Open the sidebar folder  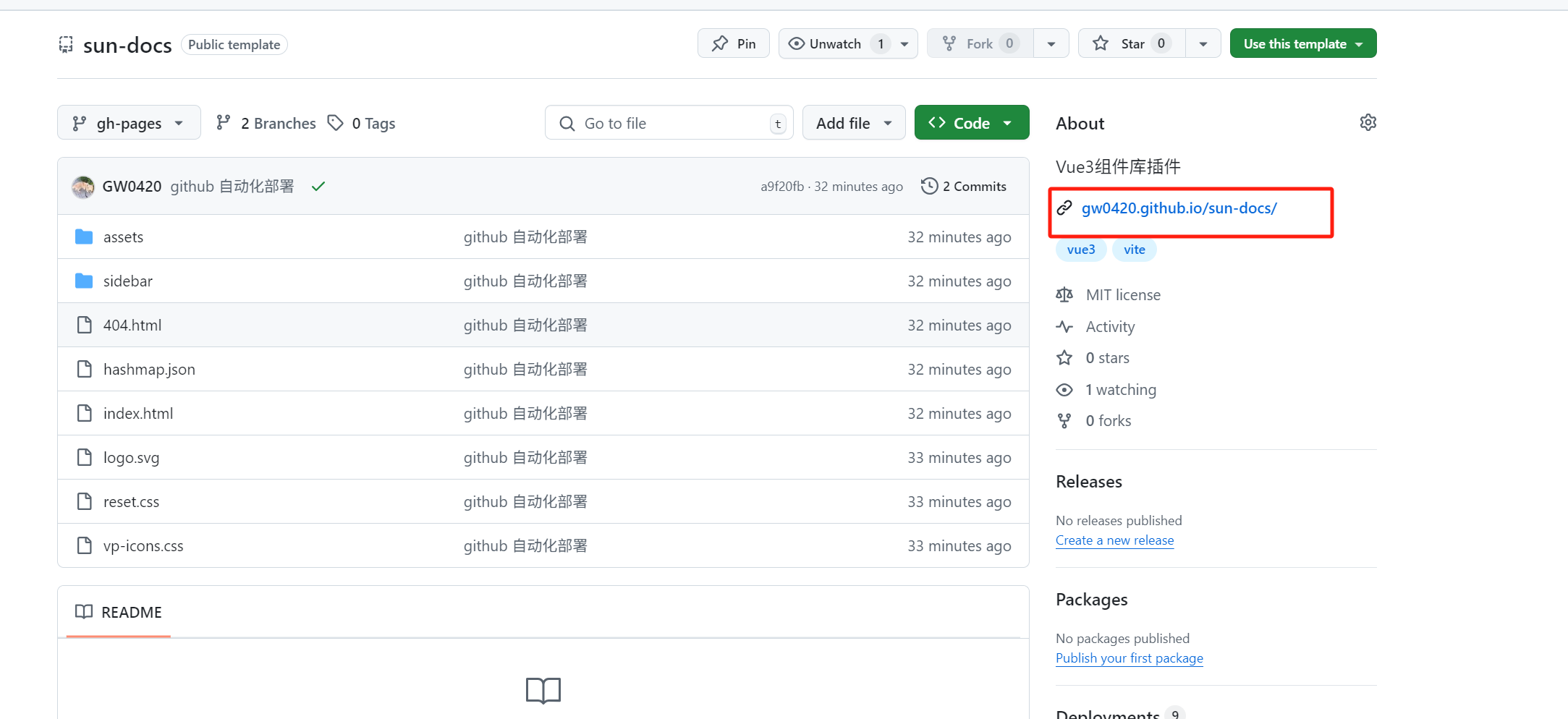click(x=127, y=281)
